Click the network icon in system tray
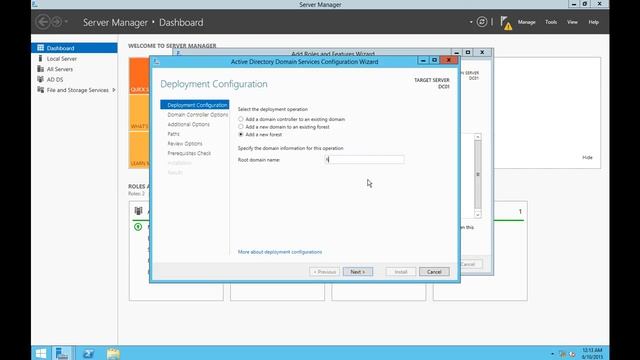 [x=562, y=354]
